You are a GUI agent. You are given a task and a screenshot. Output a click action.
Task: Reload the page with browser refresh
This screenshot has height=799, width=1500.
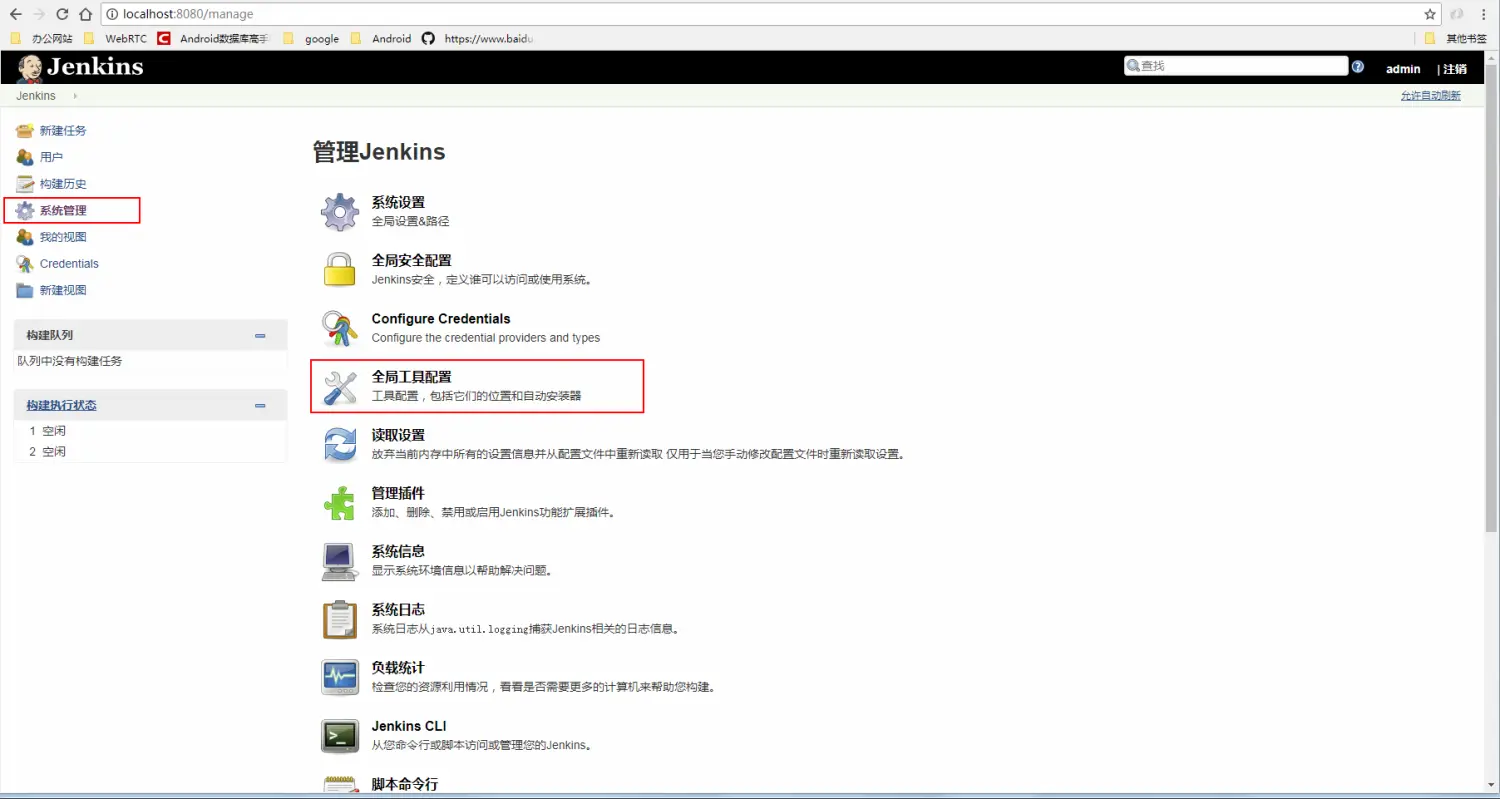[x=63, y=14]
